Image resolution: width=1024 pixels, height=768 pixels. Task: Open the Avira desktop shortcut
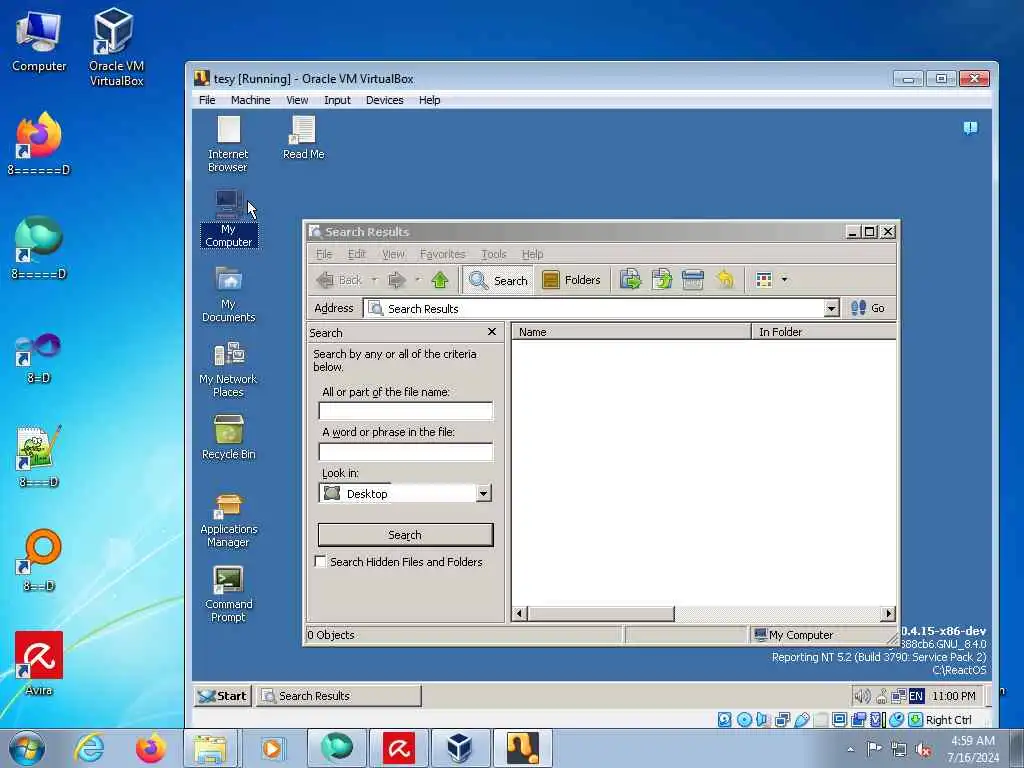point(39,664)
